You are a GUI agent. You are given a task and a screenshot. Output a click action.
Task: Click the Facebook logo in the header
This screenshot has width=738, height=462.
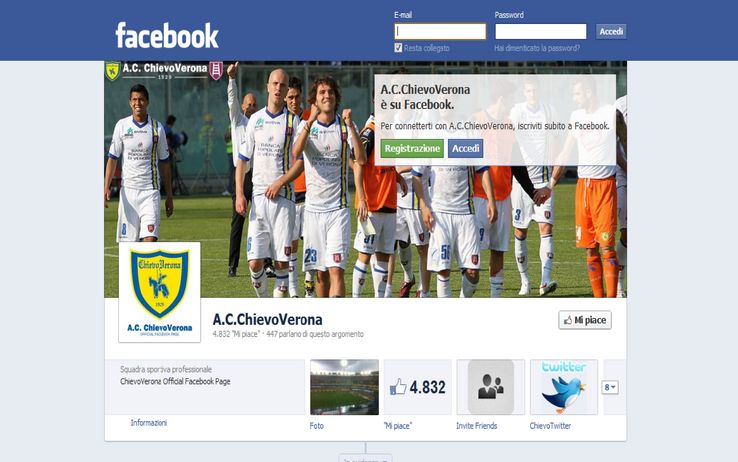(x=167, y=35)
